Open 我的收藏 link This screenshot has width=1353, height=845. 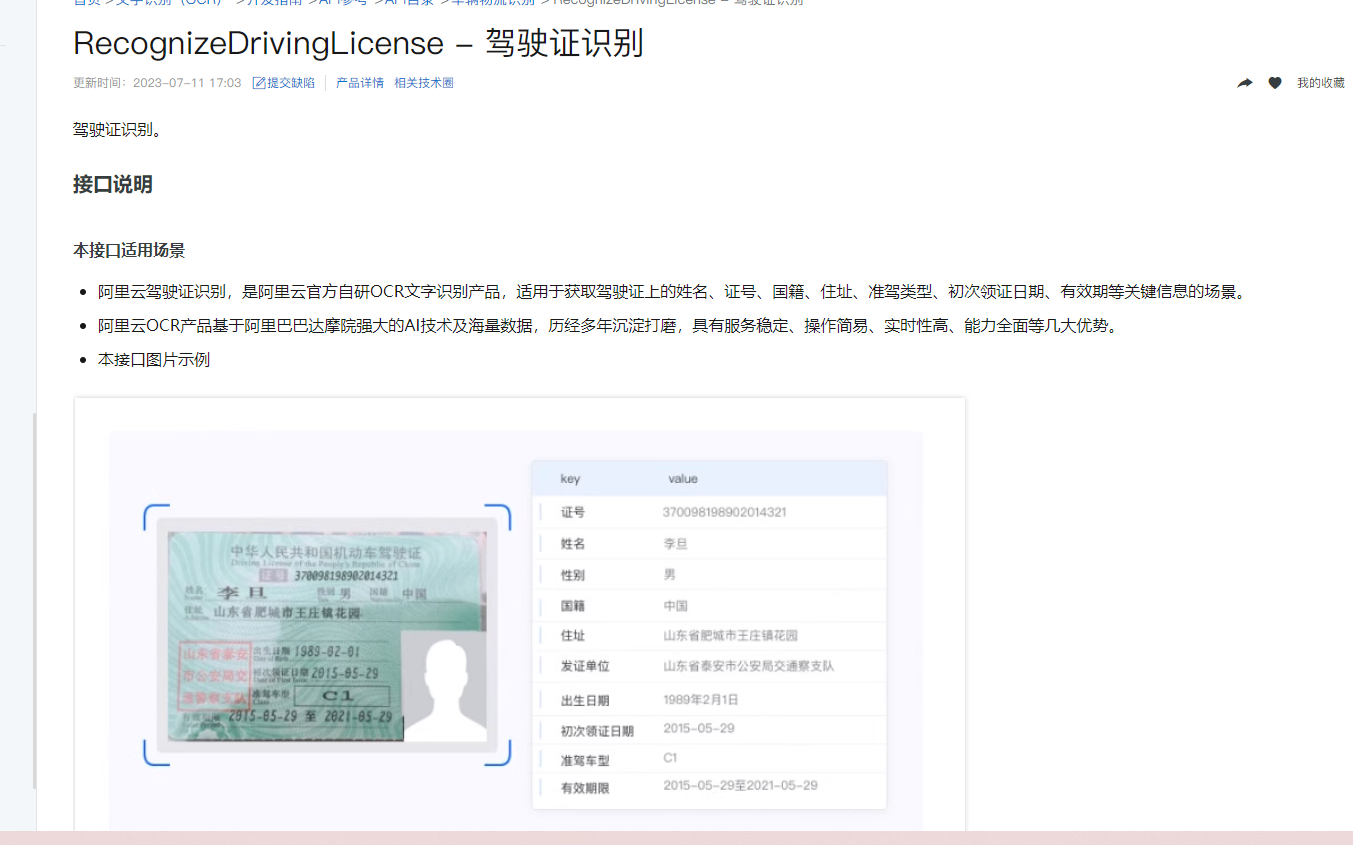coord(1321,83)
